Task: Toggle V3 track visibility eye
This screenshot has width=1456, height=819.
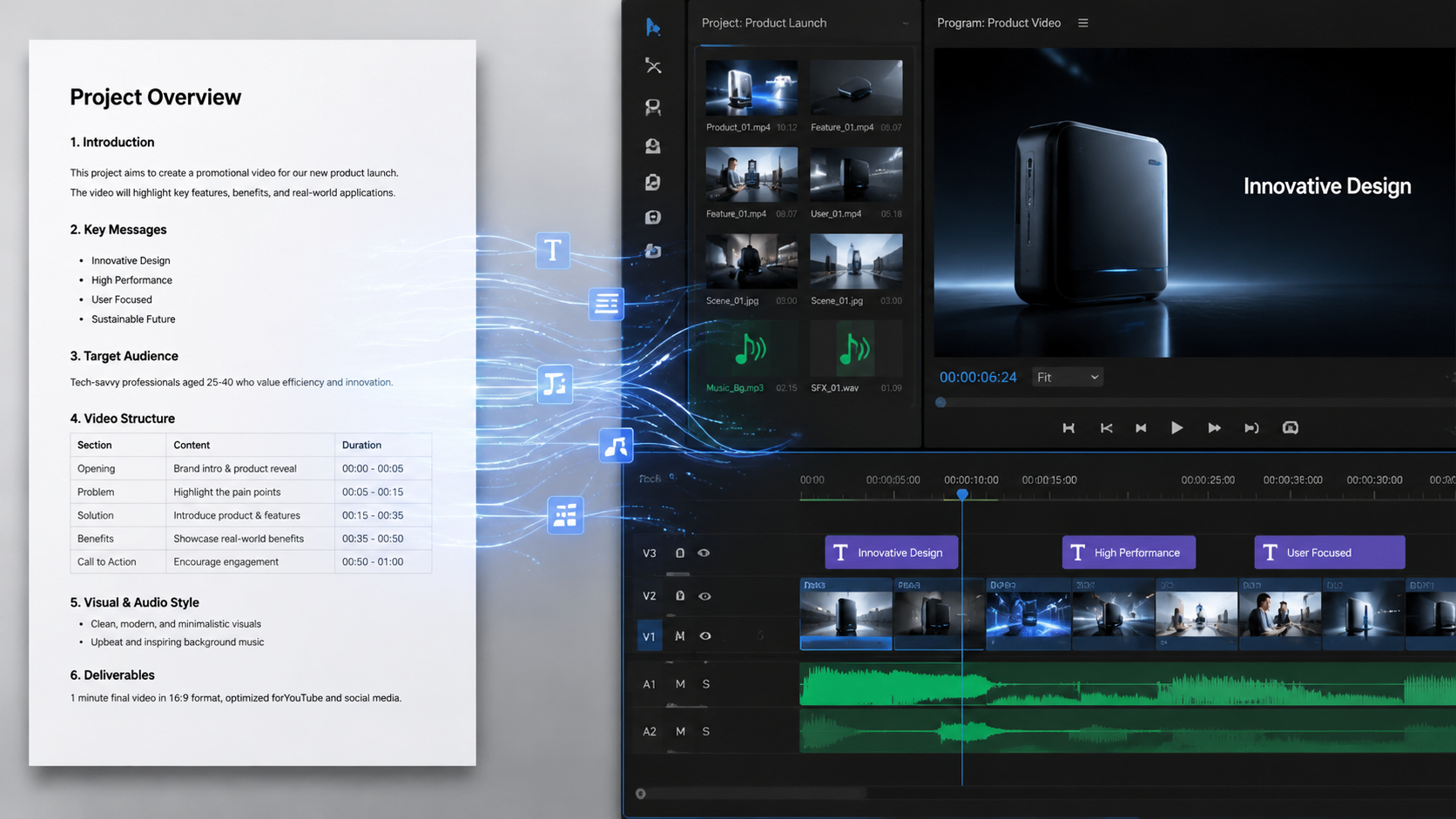Action: pos(704,553)
